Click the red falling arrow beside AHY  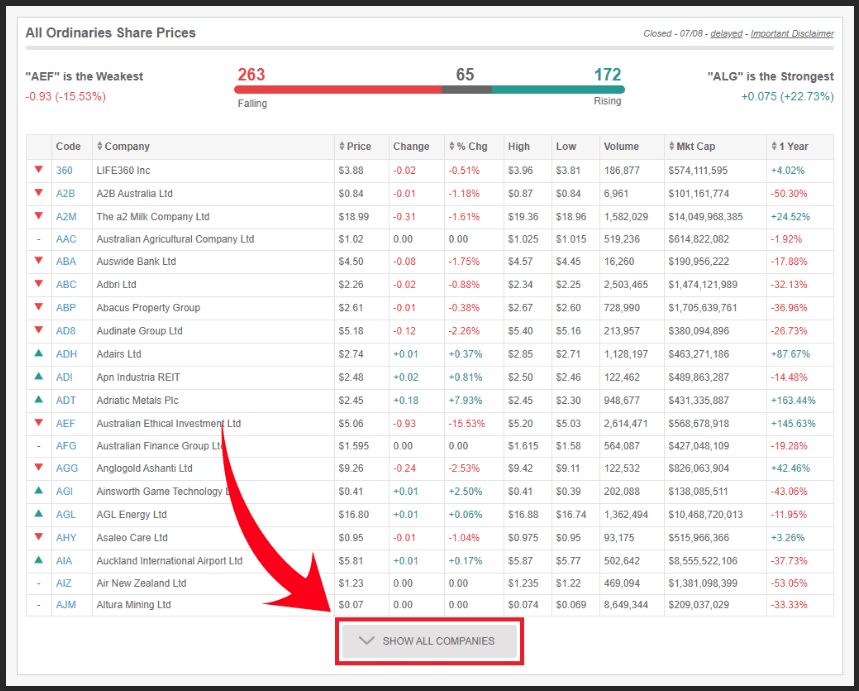38,536
